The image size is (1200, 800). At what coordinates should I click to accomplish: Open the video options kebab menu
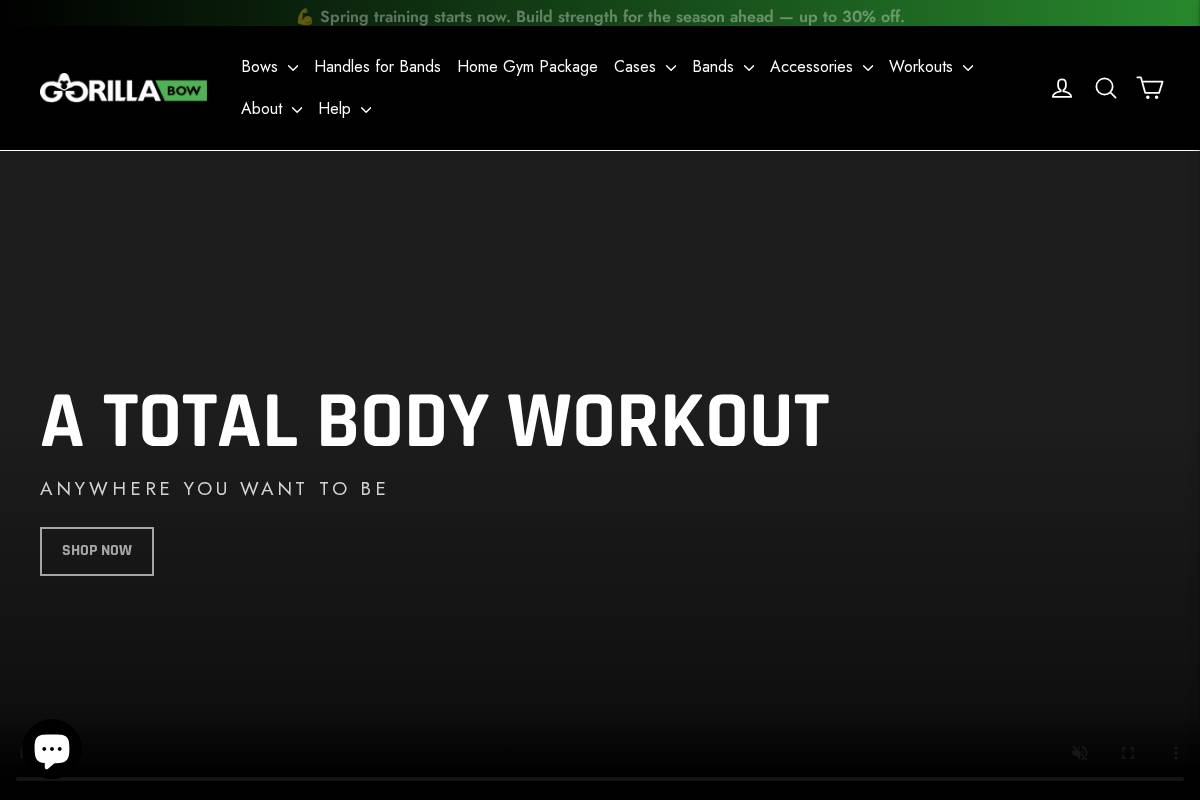click(x=1176, y=753)
